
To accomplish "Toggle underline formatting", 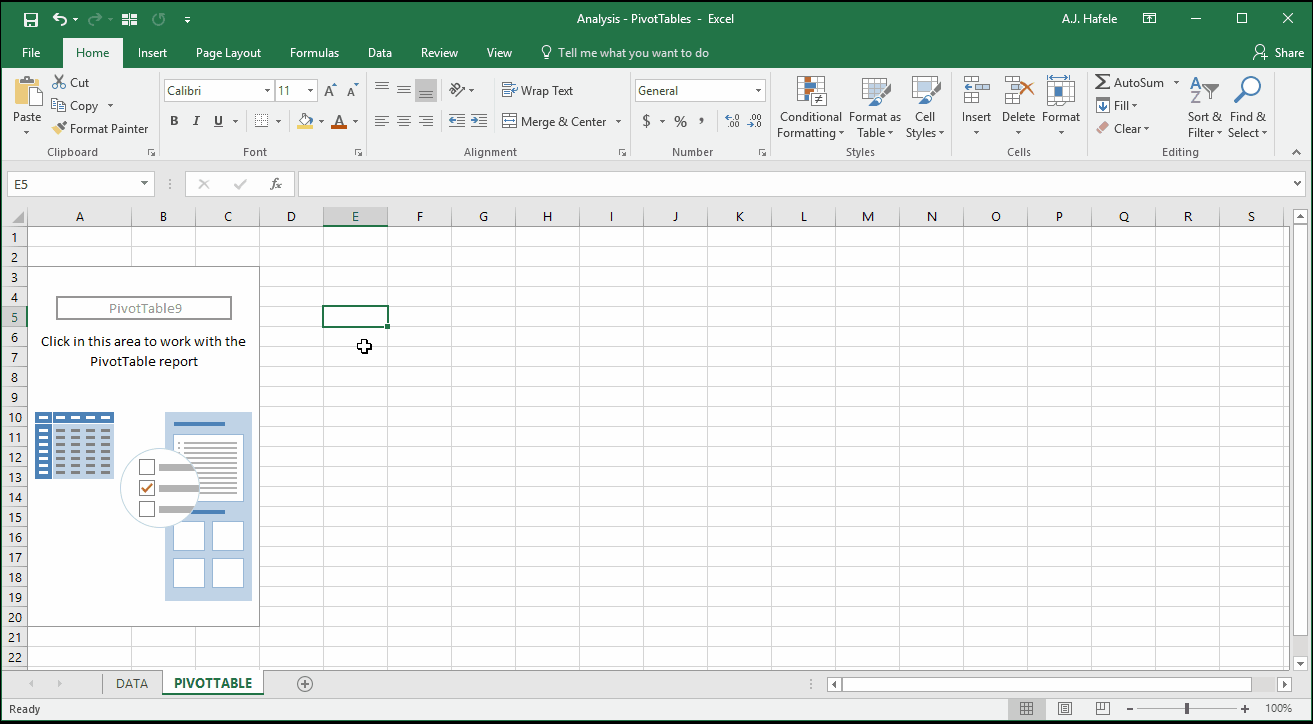I will tap(218, 121).
